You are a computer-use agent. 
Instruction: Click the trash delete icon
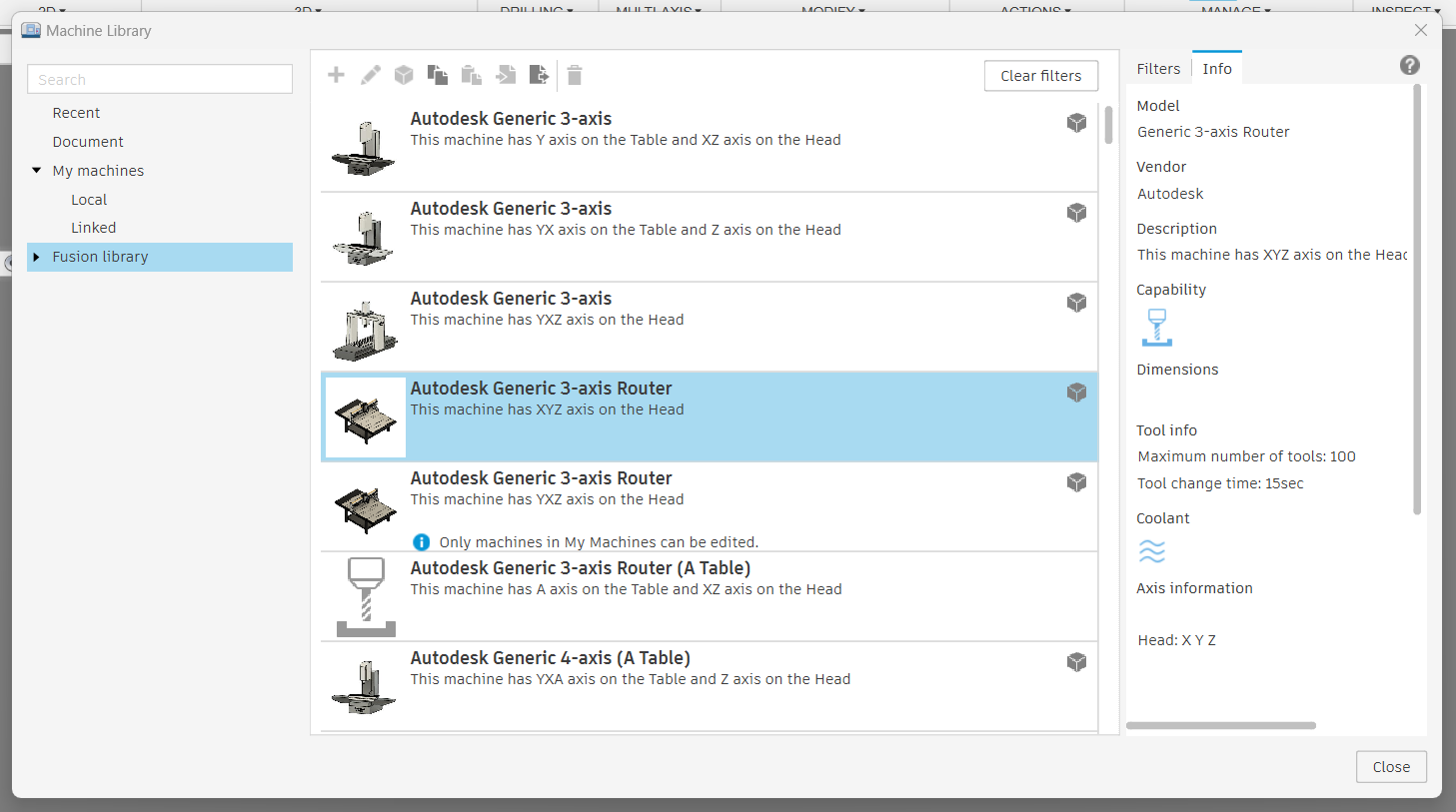575,75
